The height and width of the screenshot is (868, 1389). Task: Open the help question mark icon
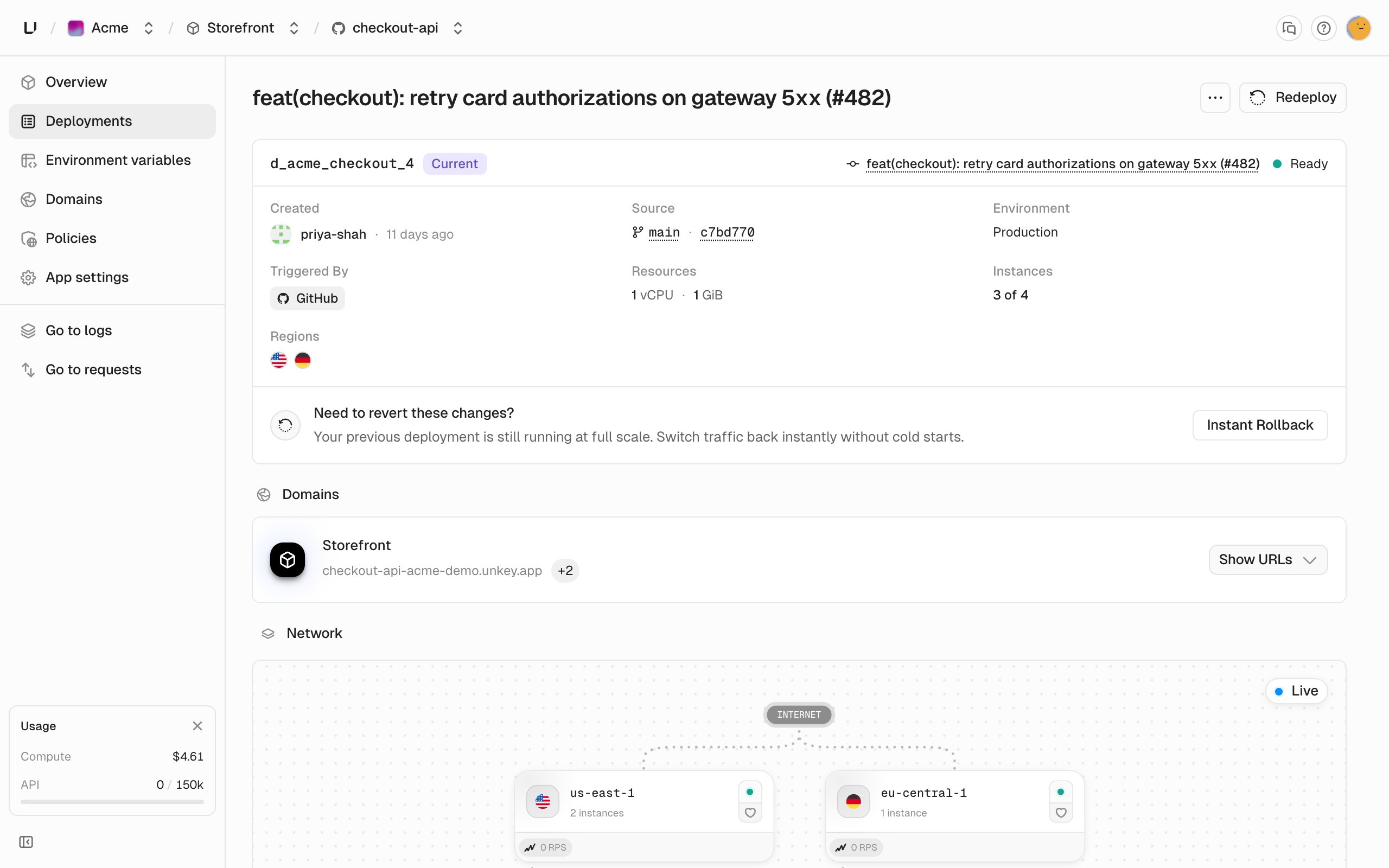pyautogui.click(x=1323, y=28)
